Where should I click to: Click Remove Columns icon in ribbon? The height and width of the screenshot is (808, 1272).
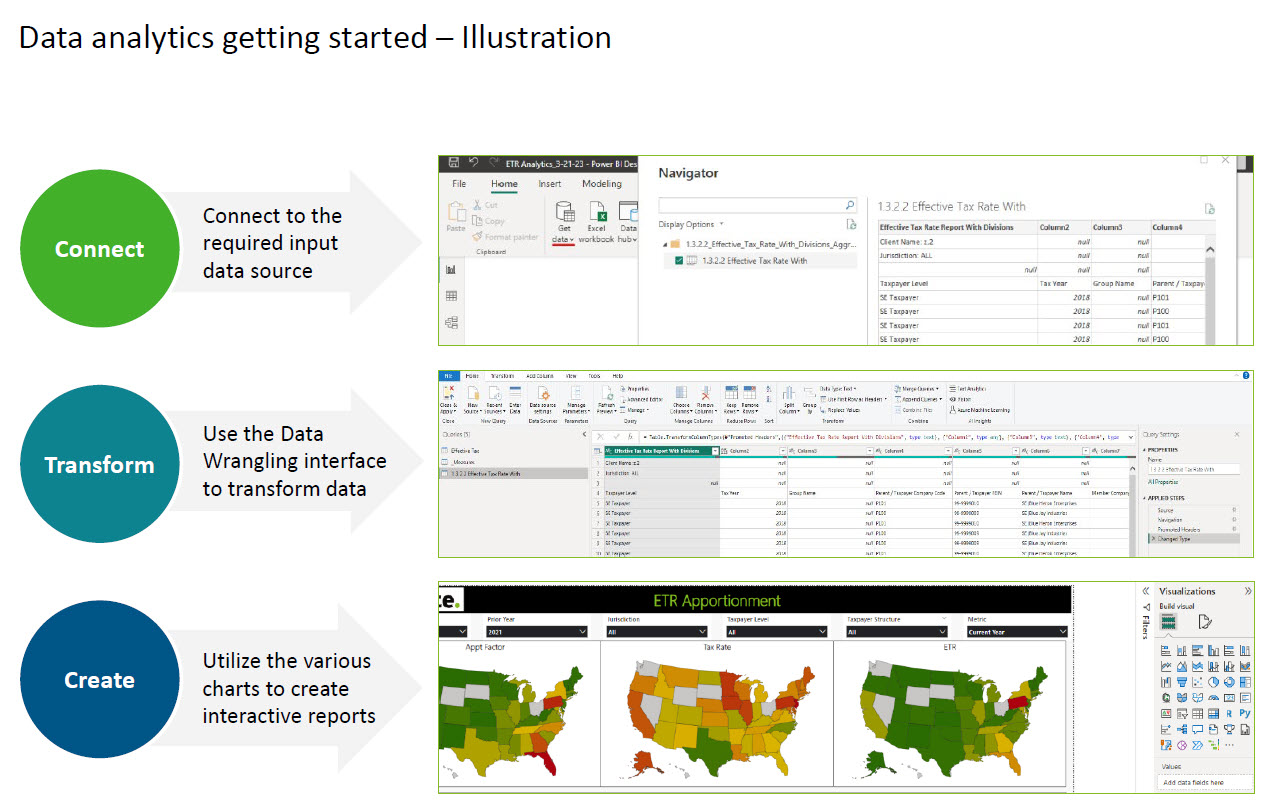click(x=706, y=395)
